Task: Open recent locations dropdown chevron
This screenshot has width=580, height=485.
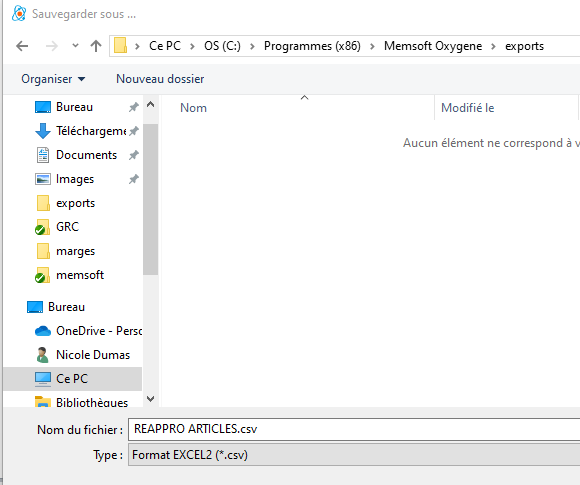Action: (75, 46)
